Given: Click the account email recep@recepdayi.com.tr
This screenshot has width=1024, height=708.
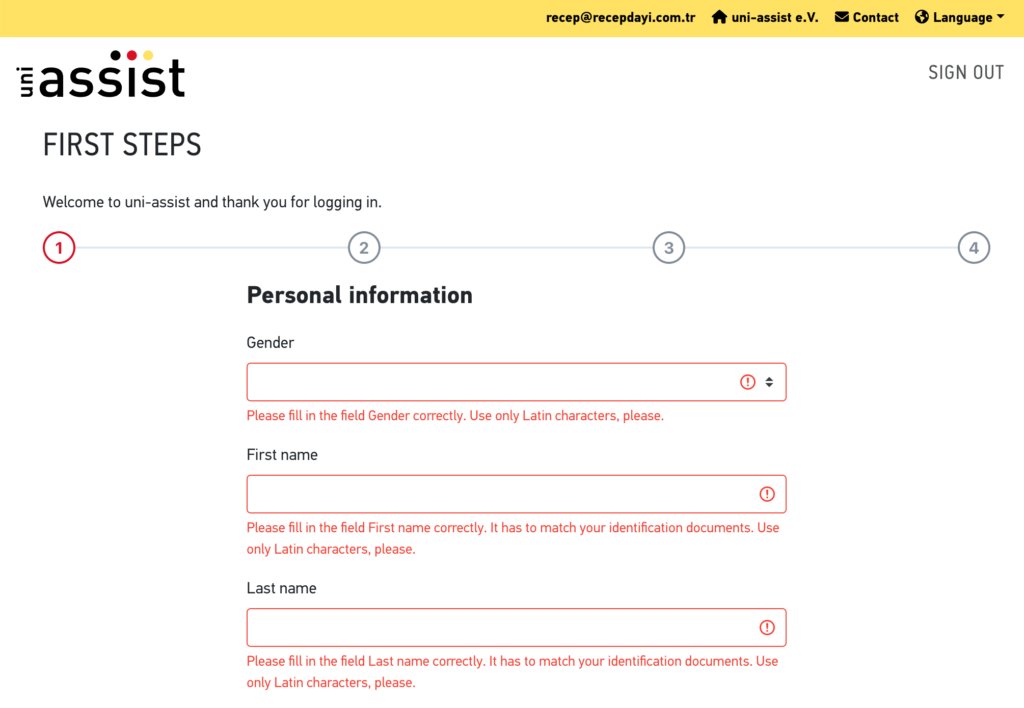Looking at the screenshot, I should coord(620,17).
